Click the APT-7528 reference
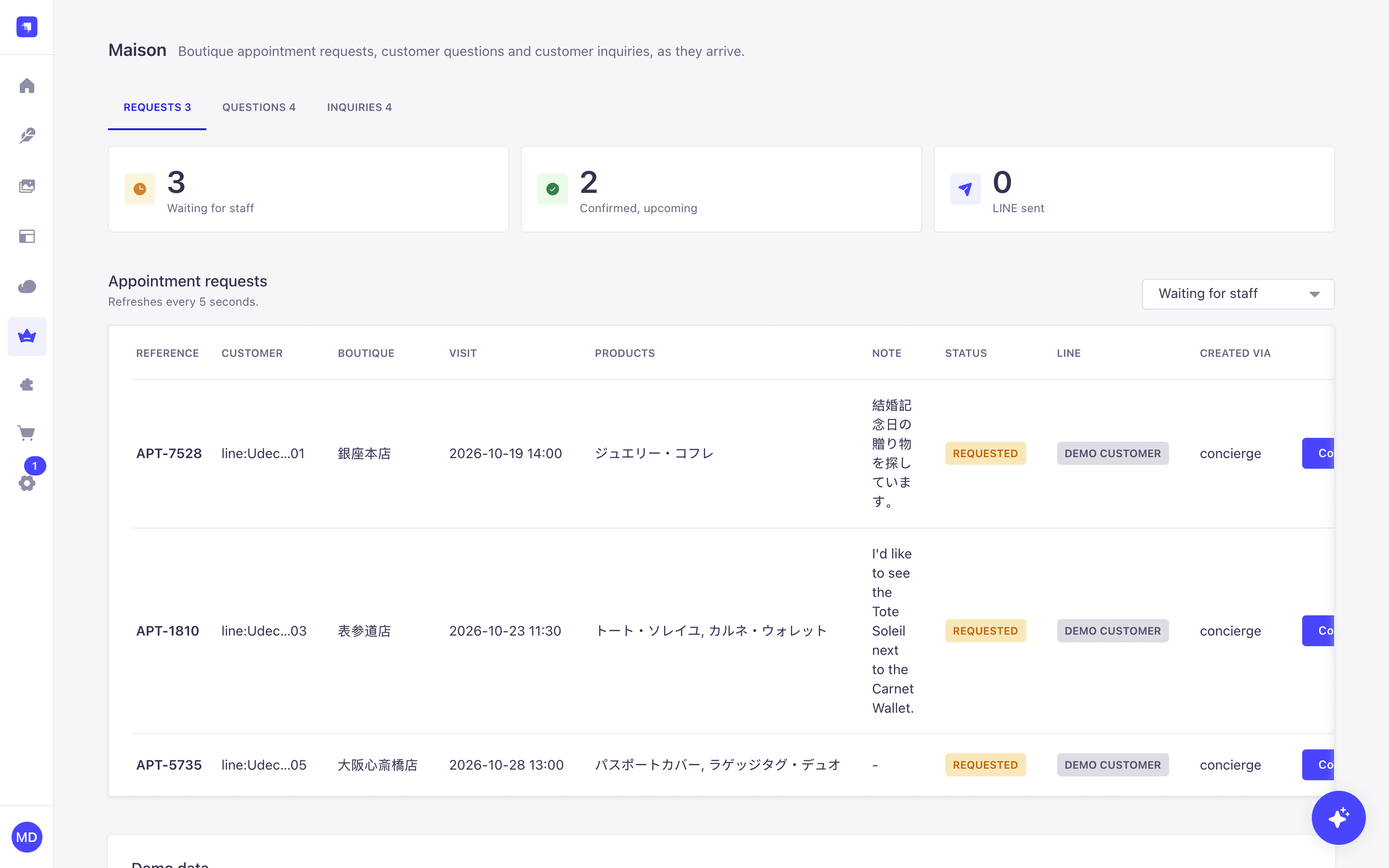The width and height of the screenshot is (1389, 868). tap(169, 453)
